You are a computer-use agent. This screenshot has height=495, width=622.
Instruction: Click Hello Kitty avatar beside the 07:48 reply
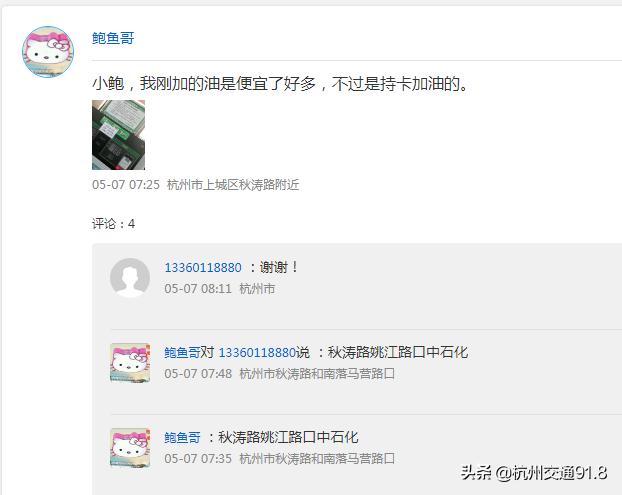130,363
